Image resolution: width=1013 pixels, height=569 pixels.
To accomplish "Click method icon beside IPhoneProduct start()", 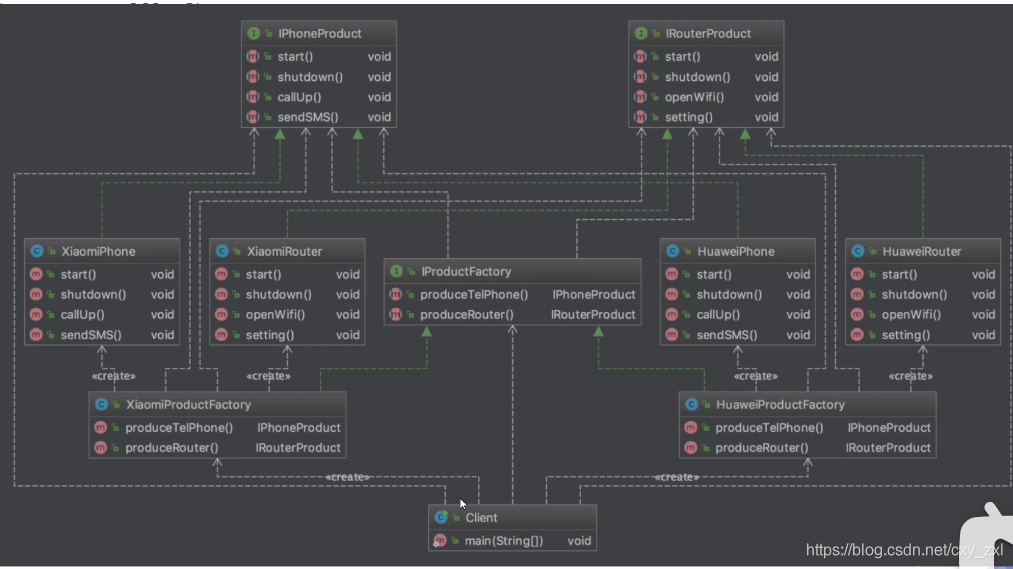I will click(x=253, y=57).
